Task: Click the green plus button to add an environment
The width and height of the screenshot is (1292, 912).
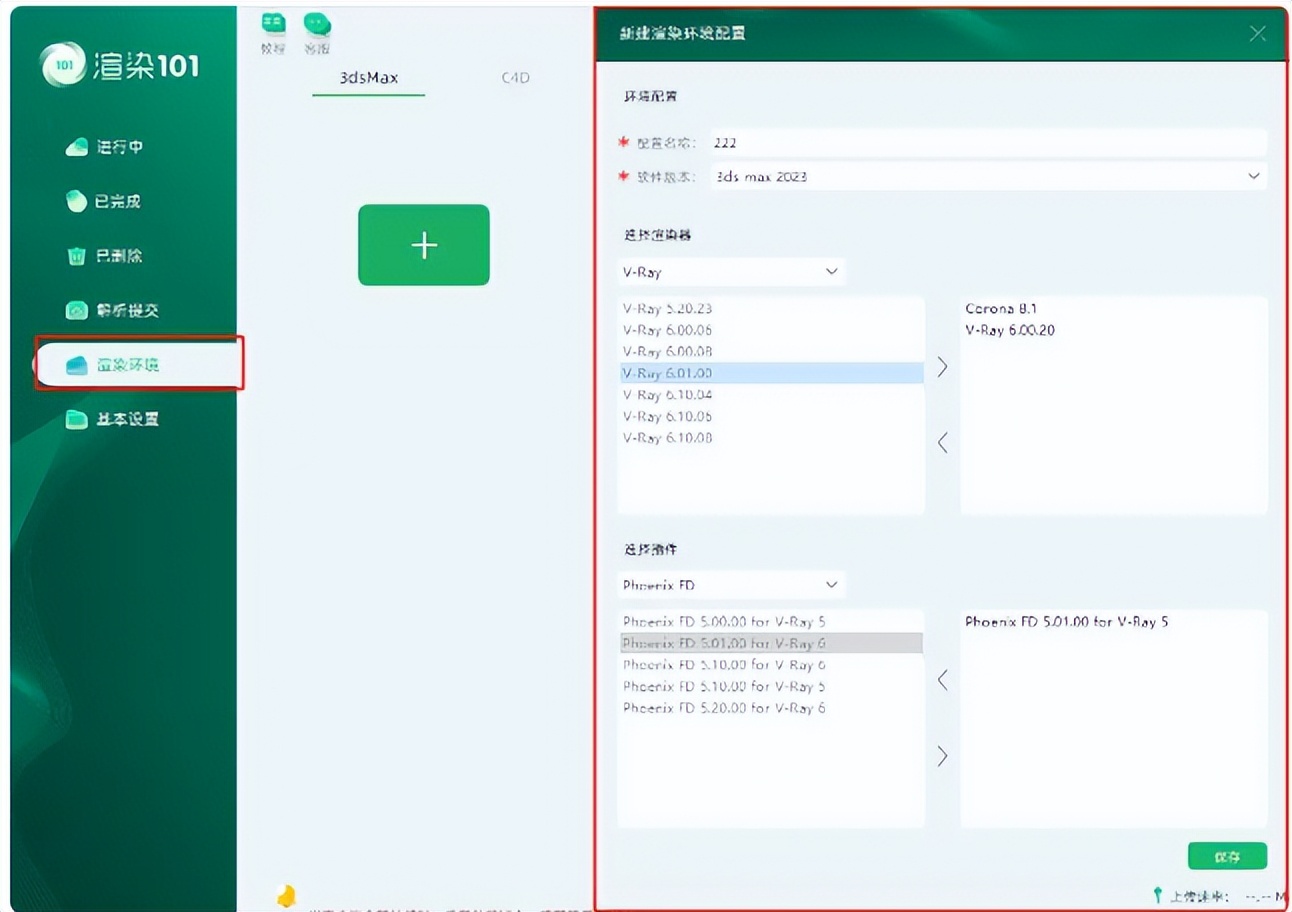Action: point(424,245)
